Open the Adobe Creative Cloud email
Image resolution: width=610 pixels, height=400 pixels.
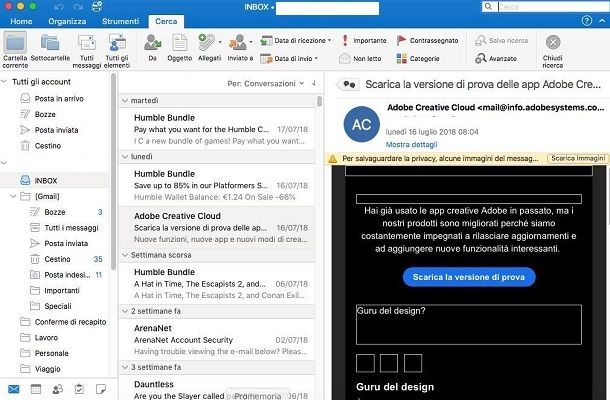pos(217,227)
